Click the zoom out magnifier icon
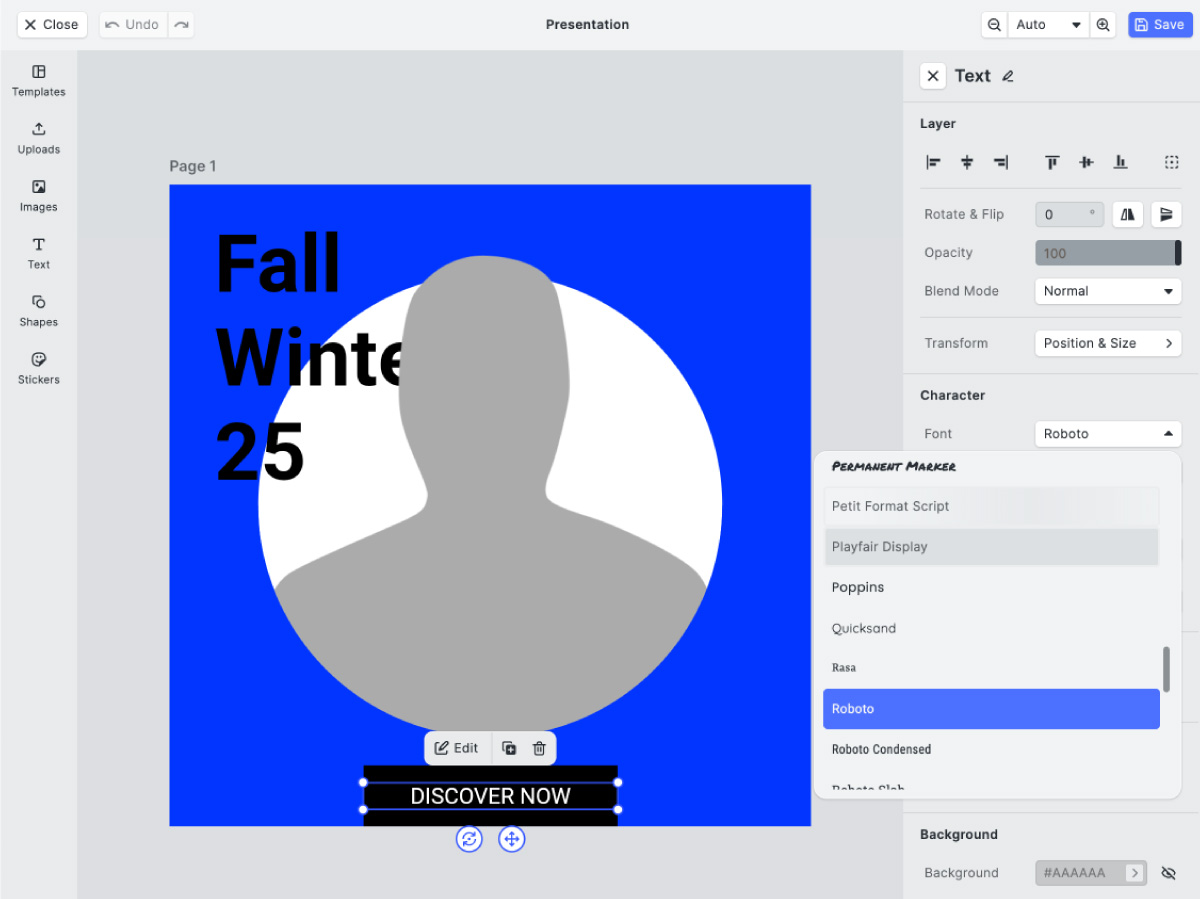Image resolution: width=1200 pixels, height=899 pixels. coord(993,25)
